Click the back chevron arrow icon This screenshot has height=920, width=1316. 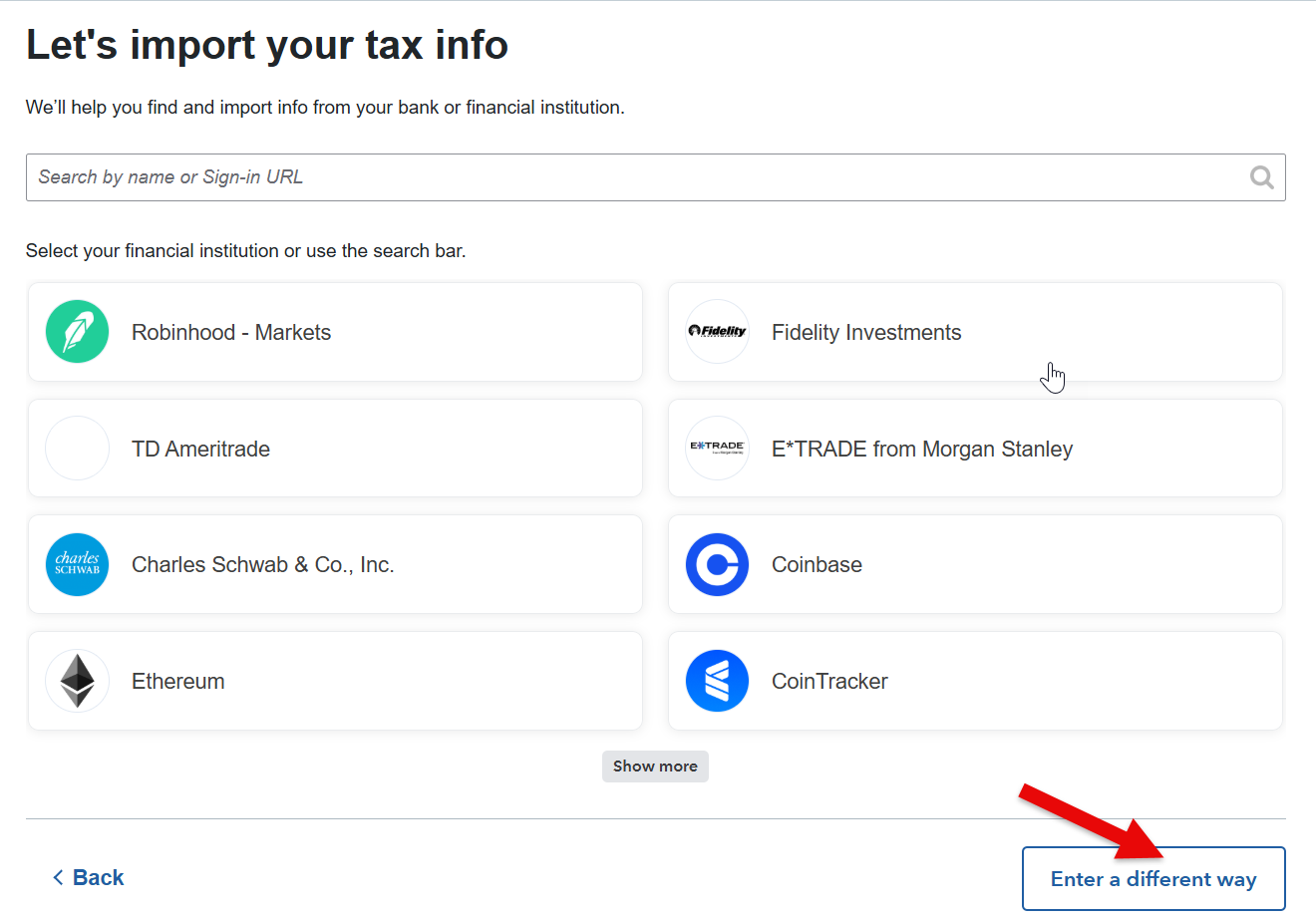(58, 877)
